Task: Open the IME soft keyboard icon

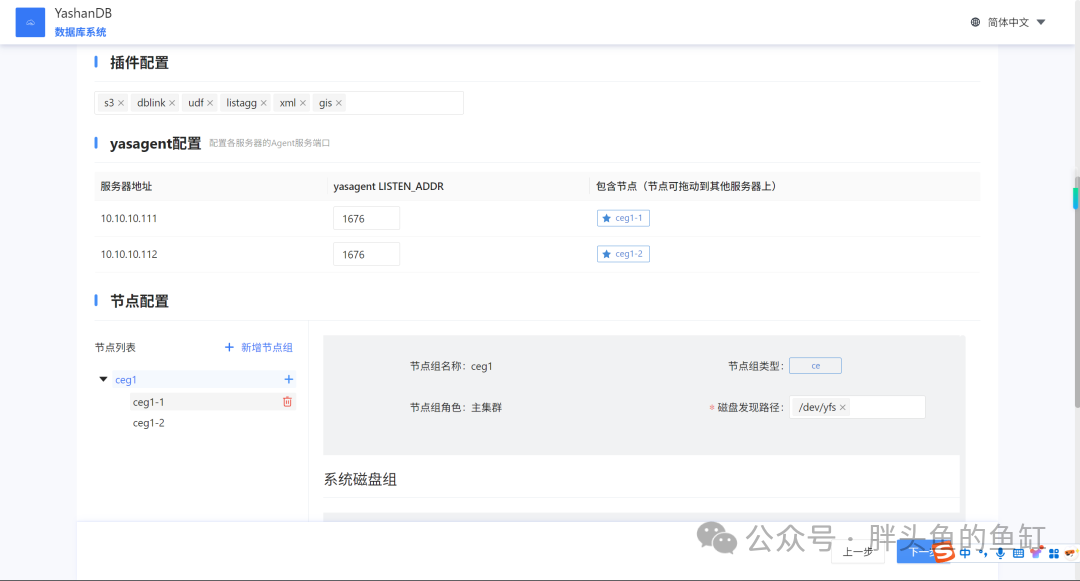Action: coord(1018,553)
